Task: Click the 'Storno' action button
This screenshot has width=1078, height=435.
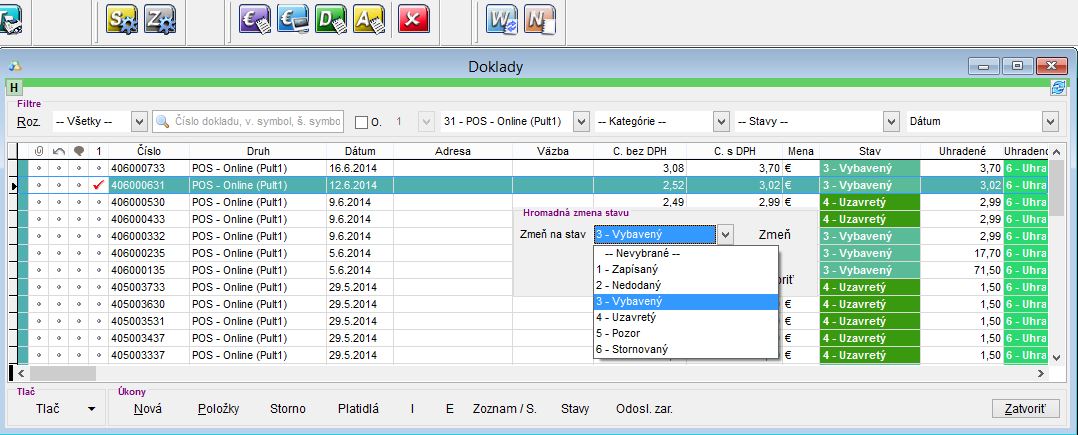Action: (288, 409)
